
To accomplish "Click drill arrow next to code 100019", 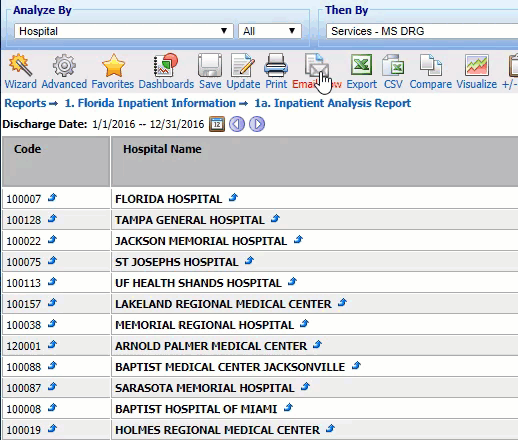I will tap(52, 429).
